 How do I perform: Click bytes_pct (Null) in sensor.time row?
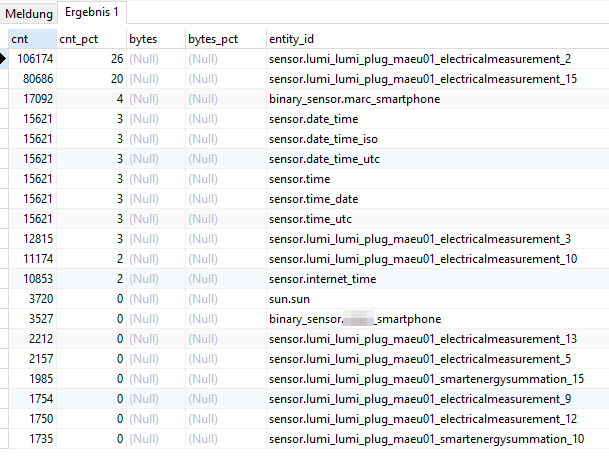(x=226, y=179)
